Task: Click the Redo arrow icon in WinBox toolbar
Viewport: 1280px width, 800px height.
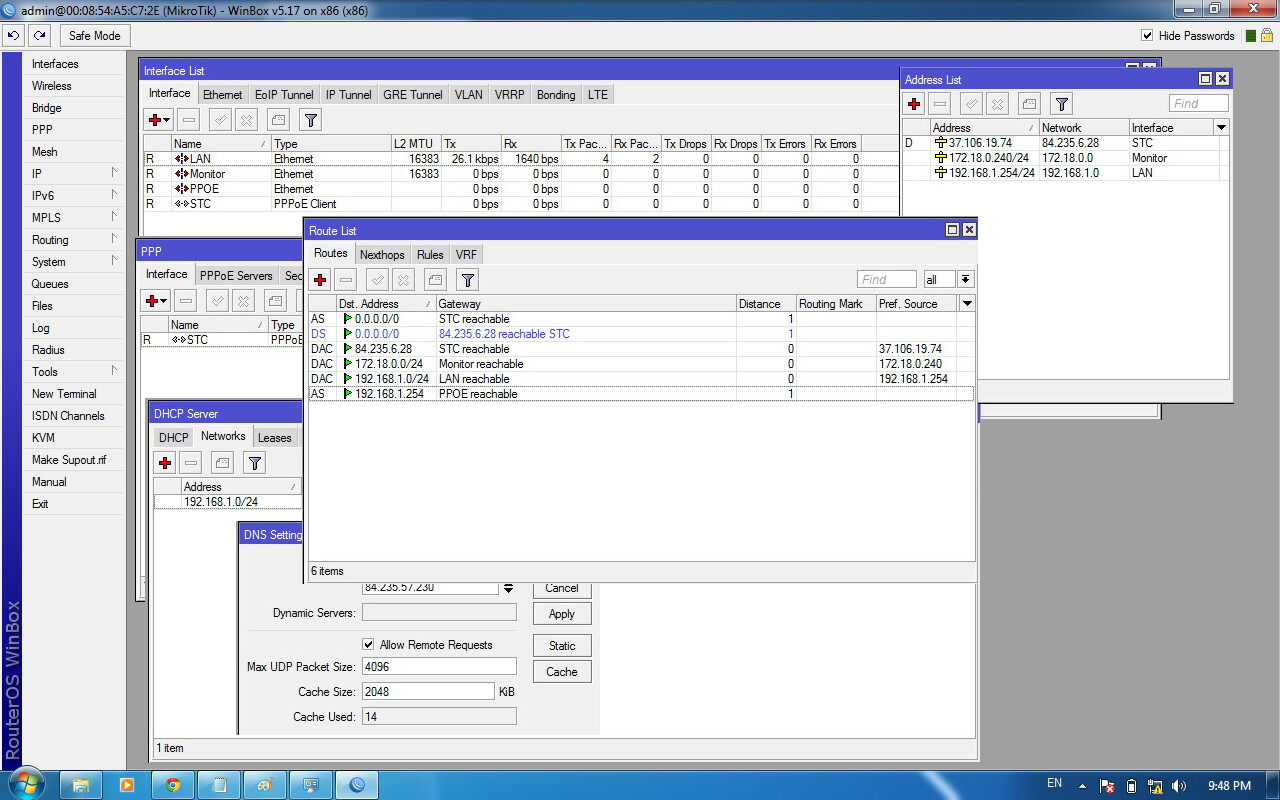Action: pyautogui.click(x=39, y=35)
